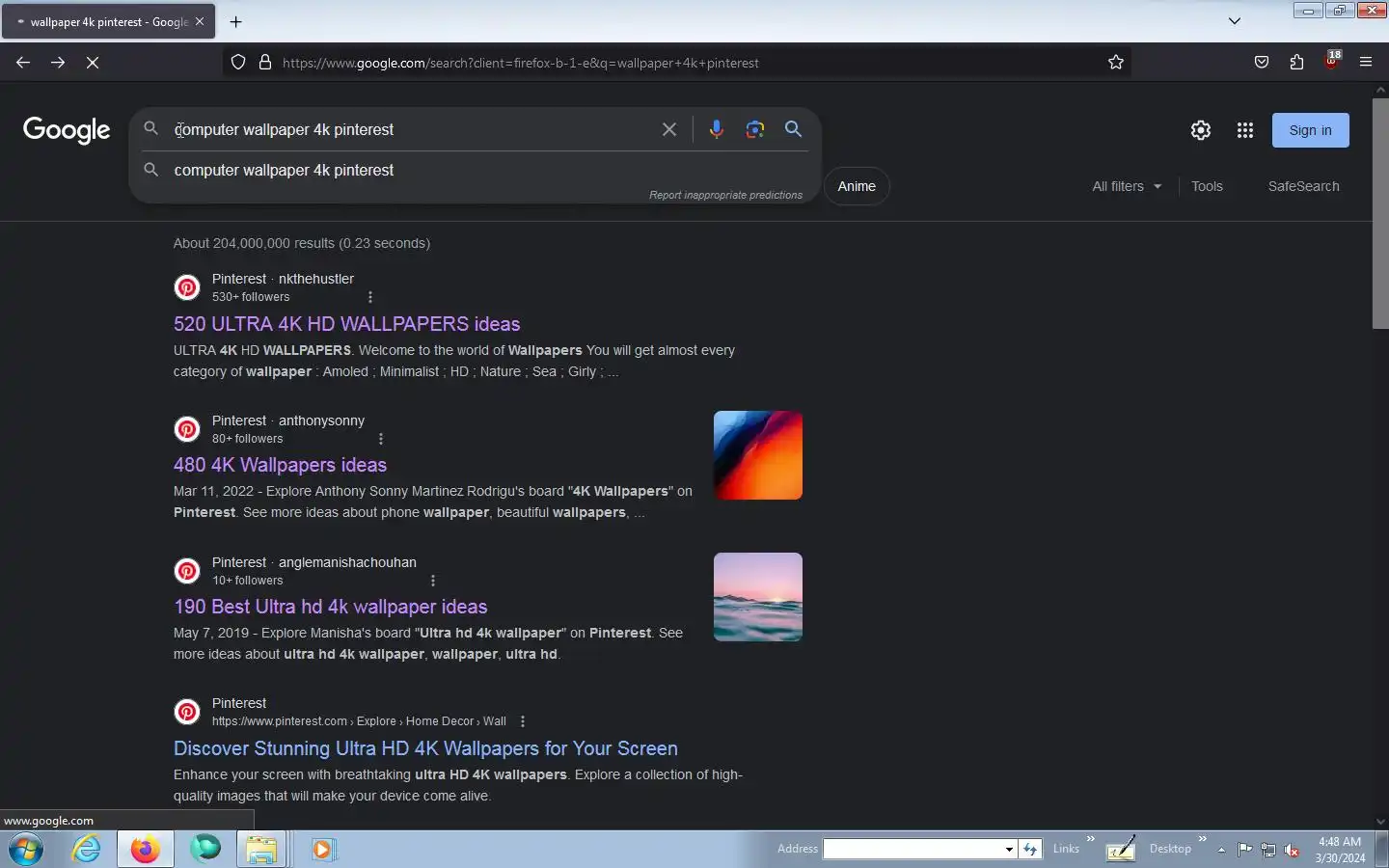Clear the Google search box text
Image resolution: width=1389 pixels, height=868 pixels.
click(x=669, y=129)
